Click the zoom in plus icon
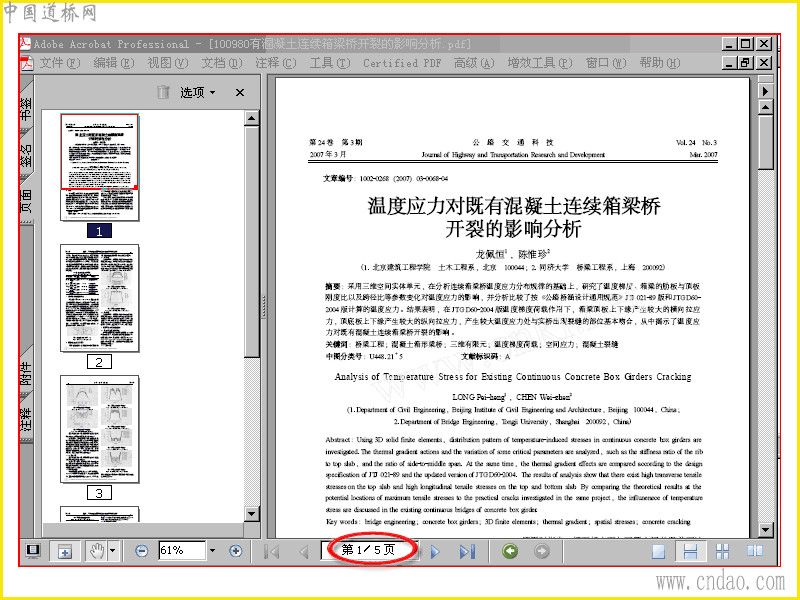 [235, 551]
